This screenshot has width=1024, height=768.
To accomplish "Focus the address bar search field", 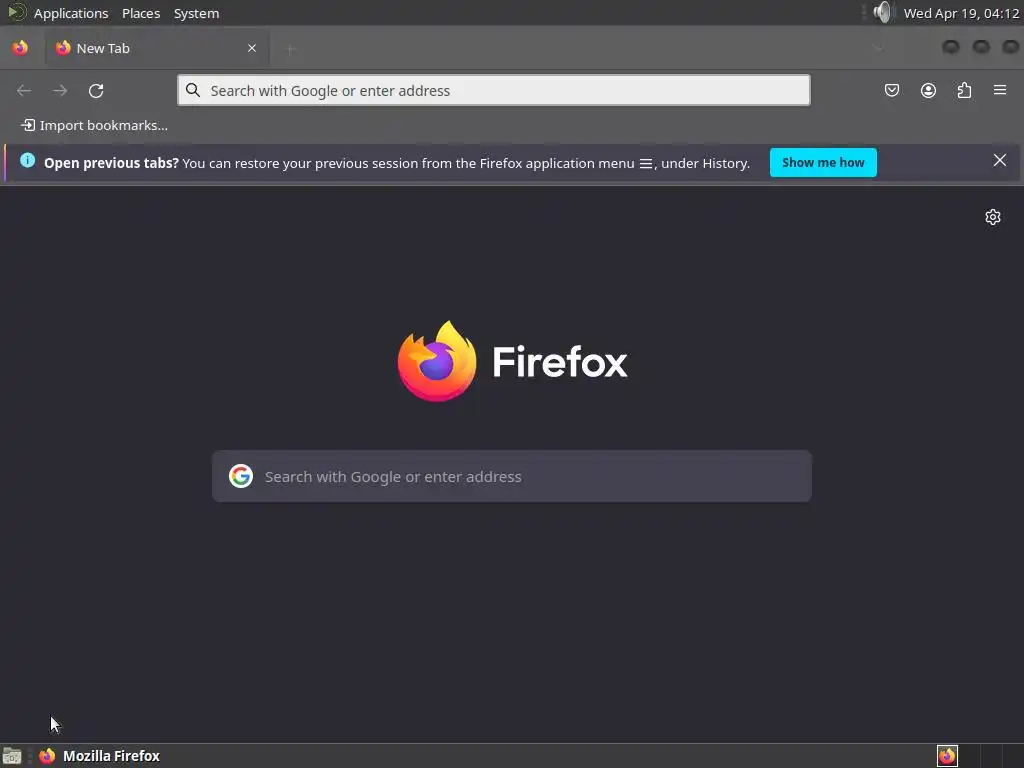I will point(494,90).
